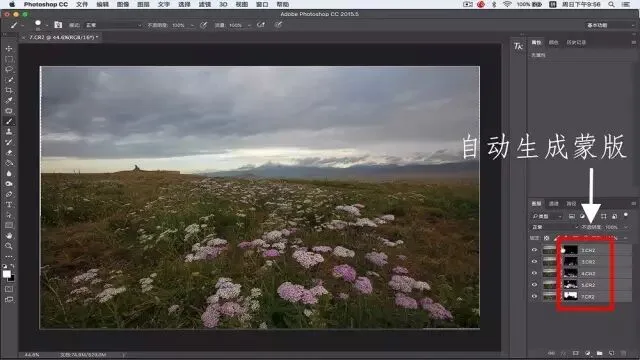This screenshot has width=640, height=360.
Task: Switch to the 通道 tab
Action: (553, 203)
